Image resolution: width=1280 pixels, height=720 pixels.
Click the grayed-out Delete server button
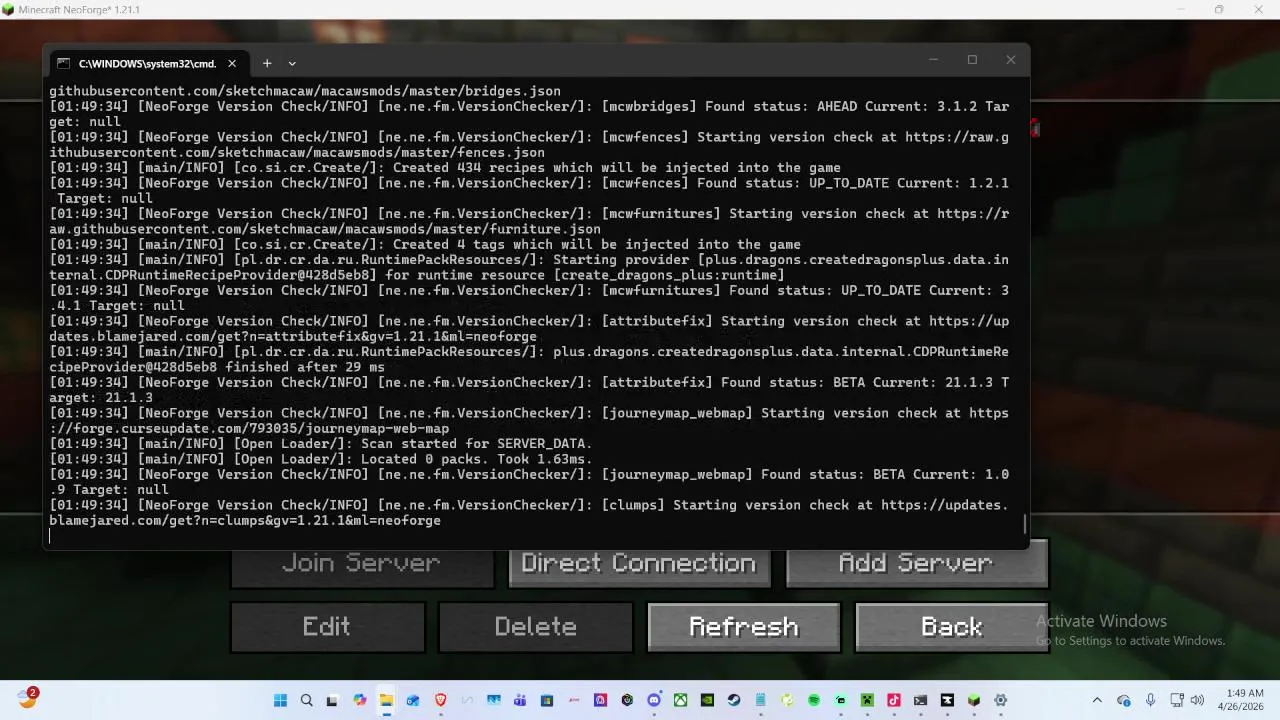pos(535,627)
